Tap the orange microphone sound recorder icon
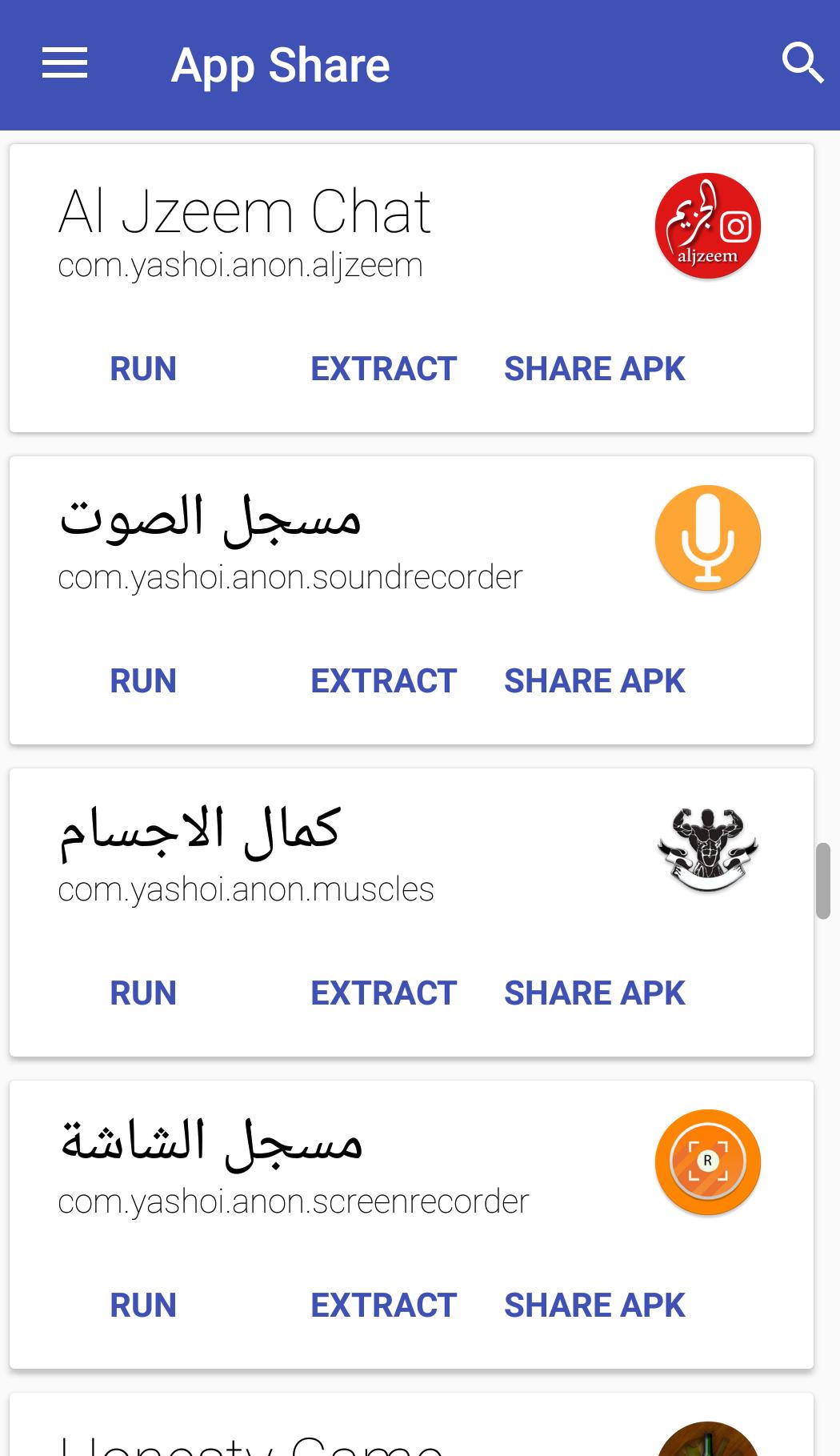 pos(707,538)
